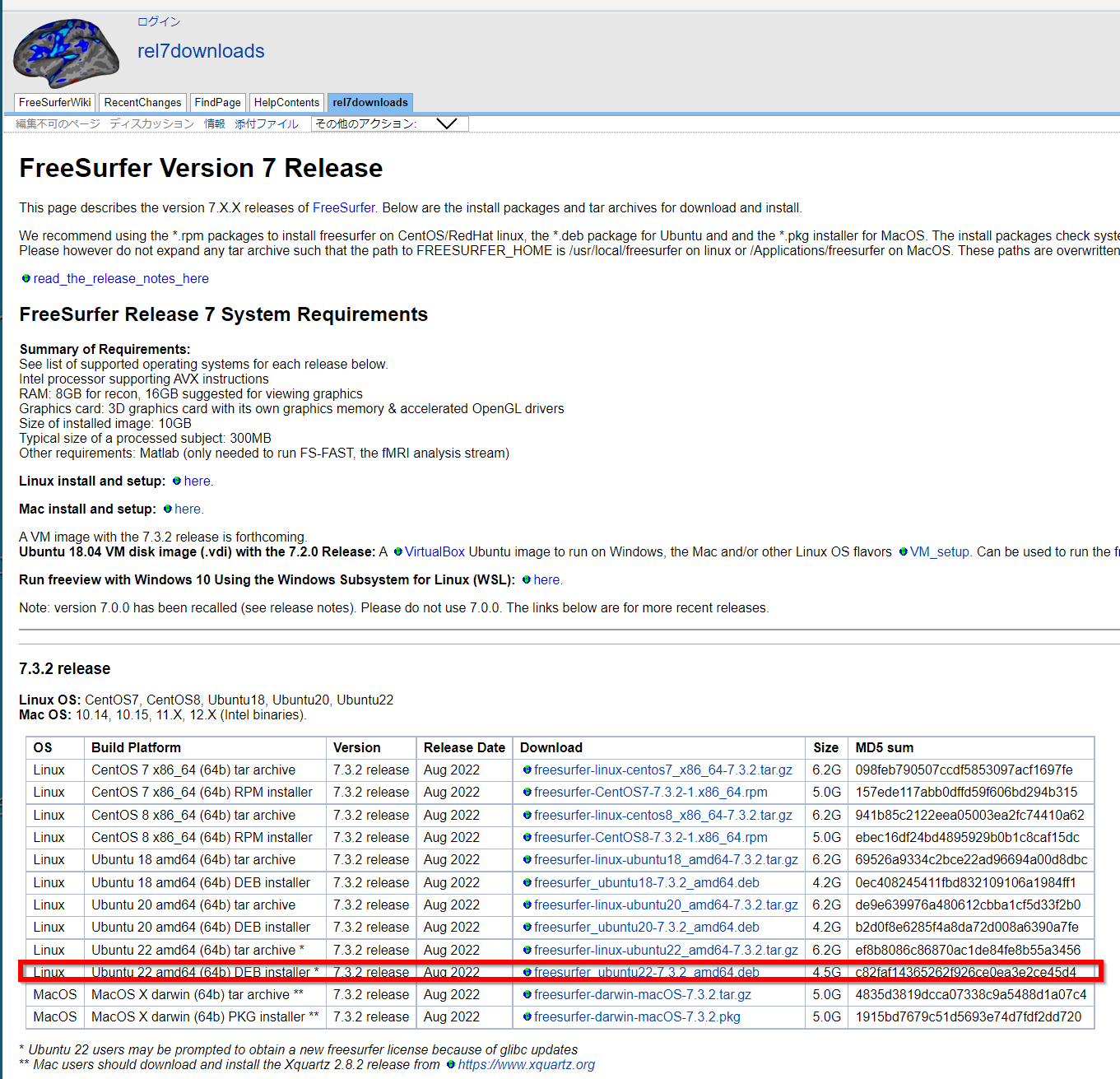Open the HelpContents tab
This screenshot has height=1079, width=1120.
286,102
